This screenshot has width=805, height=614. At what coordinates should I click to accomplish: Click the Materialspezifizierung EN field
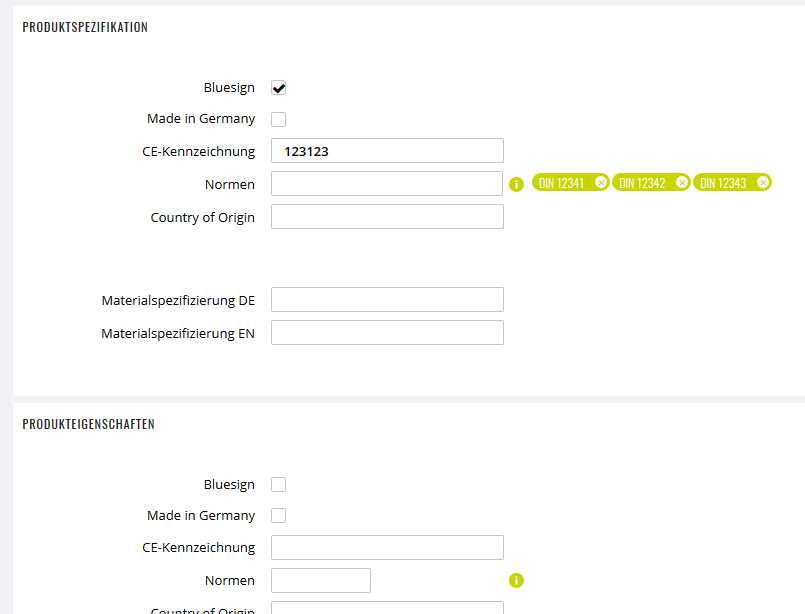387,333
